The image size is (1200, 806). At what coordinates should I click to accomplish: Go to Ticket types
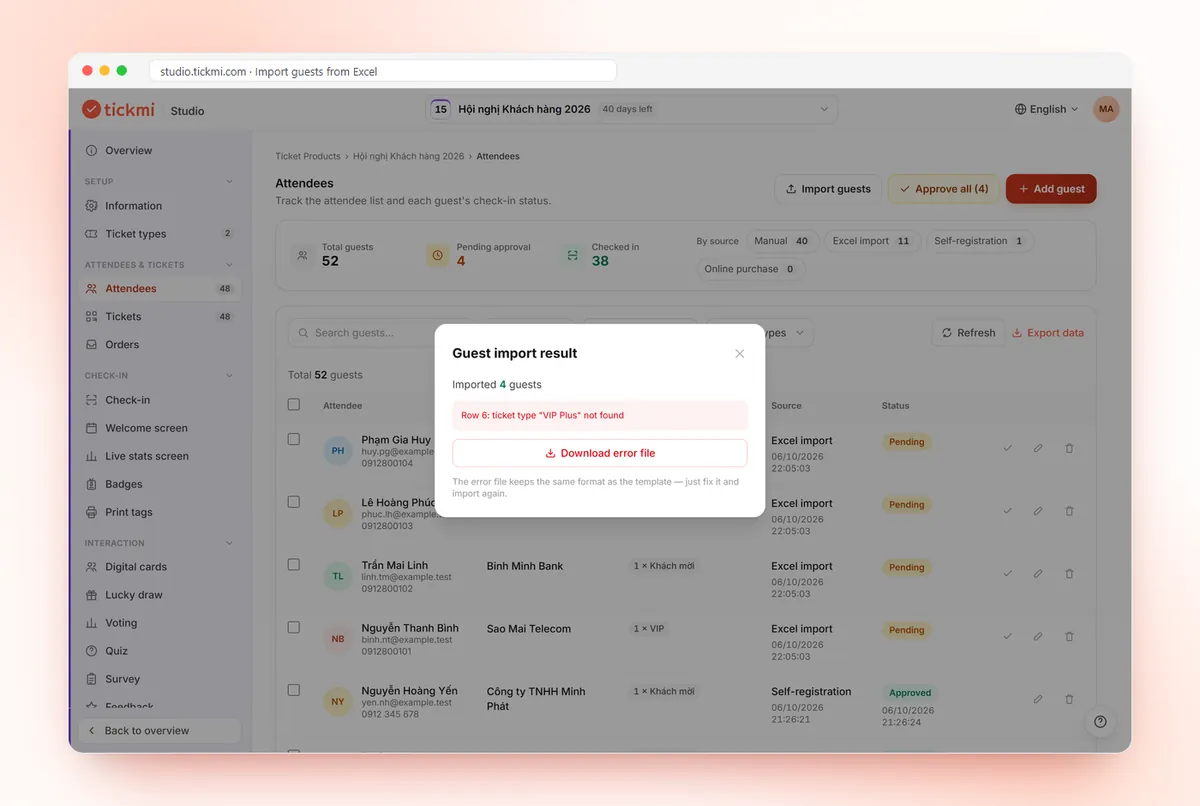(160, 234)
